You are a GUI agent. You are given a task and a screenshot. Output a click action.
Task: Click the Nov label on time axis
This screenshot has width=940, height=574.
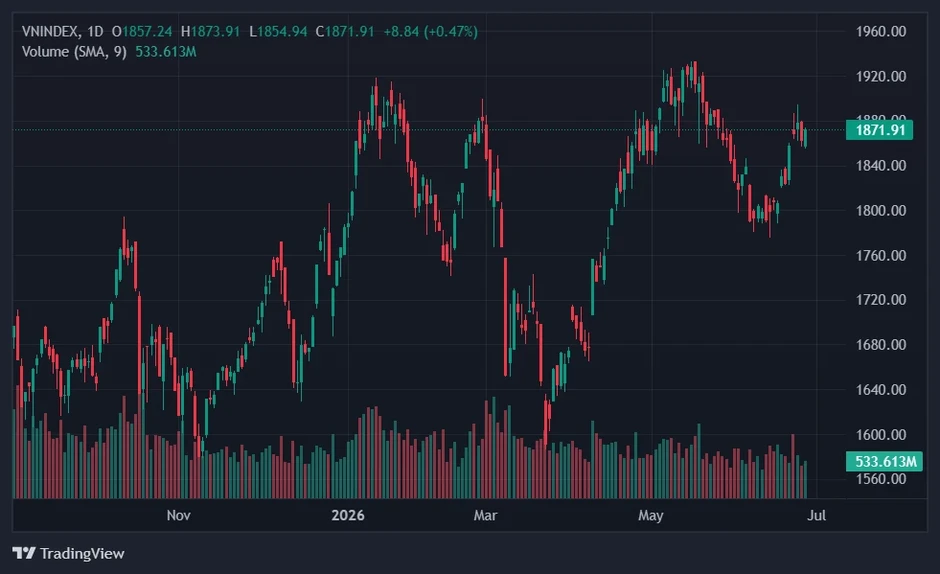click(179, 515)
